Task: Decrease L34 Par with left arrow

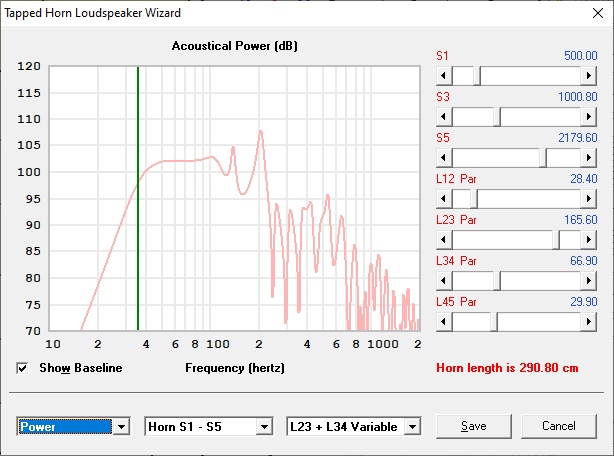Action: pyautogui.click(x=444, y=281)
